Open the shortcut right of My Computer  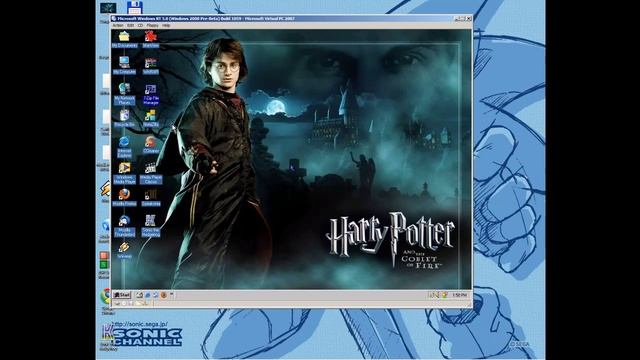click(x=151, y=66)
